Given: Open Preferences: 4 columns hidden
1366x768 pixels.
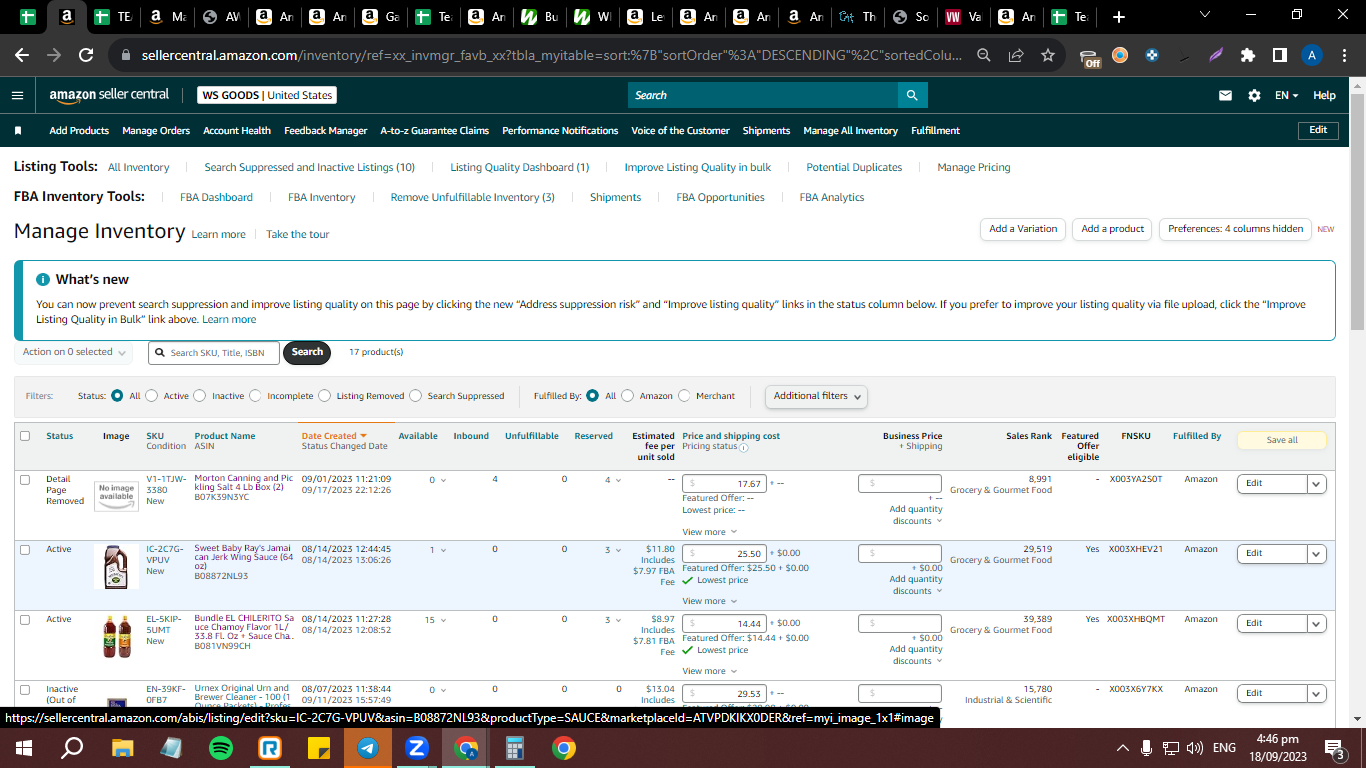Looking at the screenshot, I should click(x=1235, y=229).
